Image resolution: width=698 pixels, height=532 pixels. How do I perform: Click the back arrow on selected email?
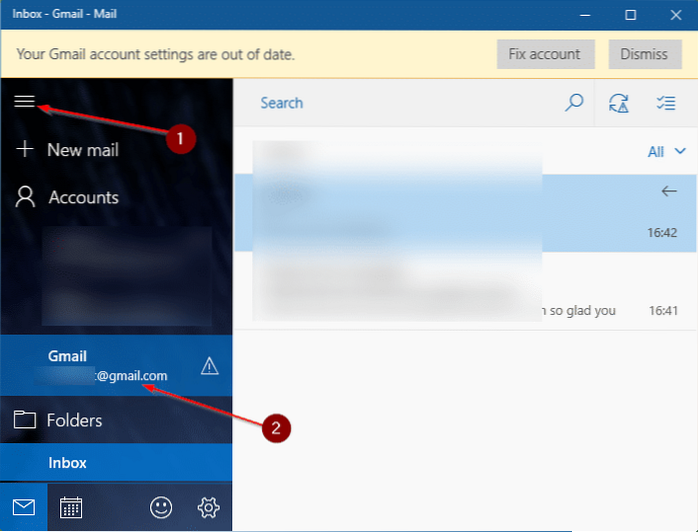click(669, 191)
